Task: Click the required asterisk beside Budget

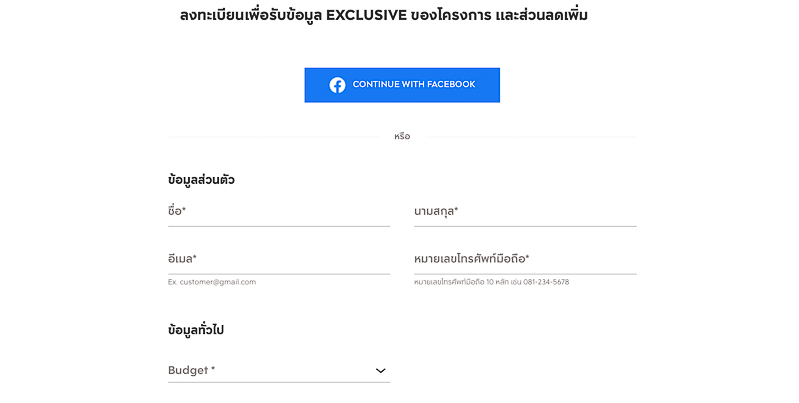Action: tap(213, 368)
